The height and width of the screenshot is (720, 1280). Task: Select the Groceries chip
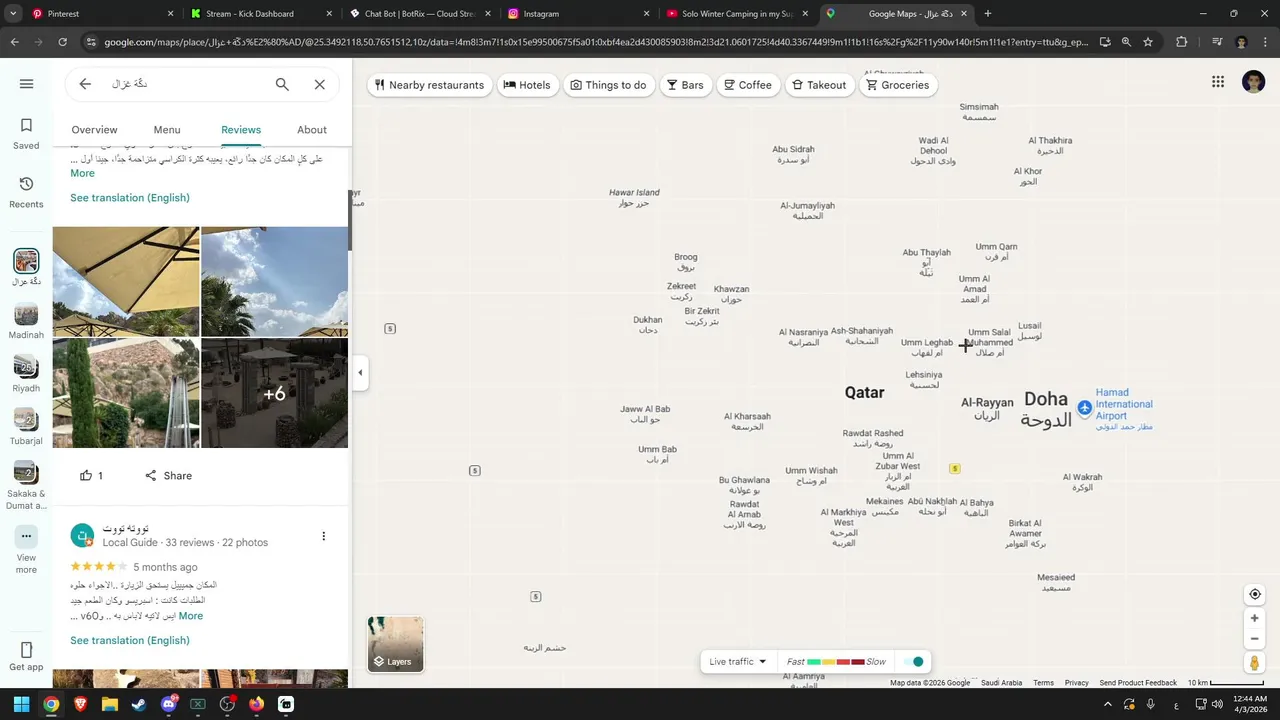tap(898, 85)
